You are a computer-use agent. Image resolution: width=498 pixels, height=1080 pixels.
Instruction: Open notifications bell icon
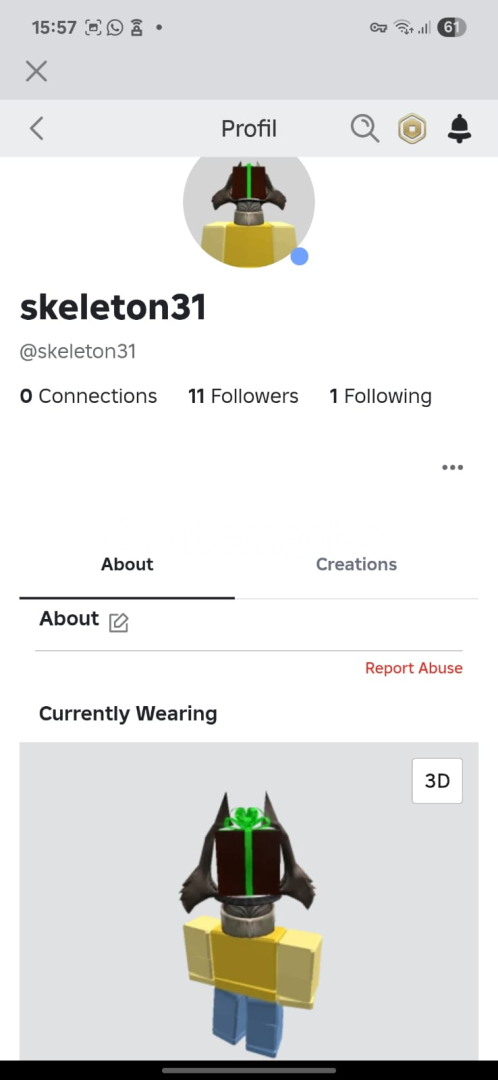(459, 128)
